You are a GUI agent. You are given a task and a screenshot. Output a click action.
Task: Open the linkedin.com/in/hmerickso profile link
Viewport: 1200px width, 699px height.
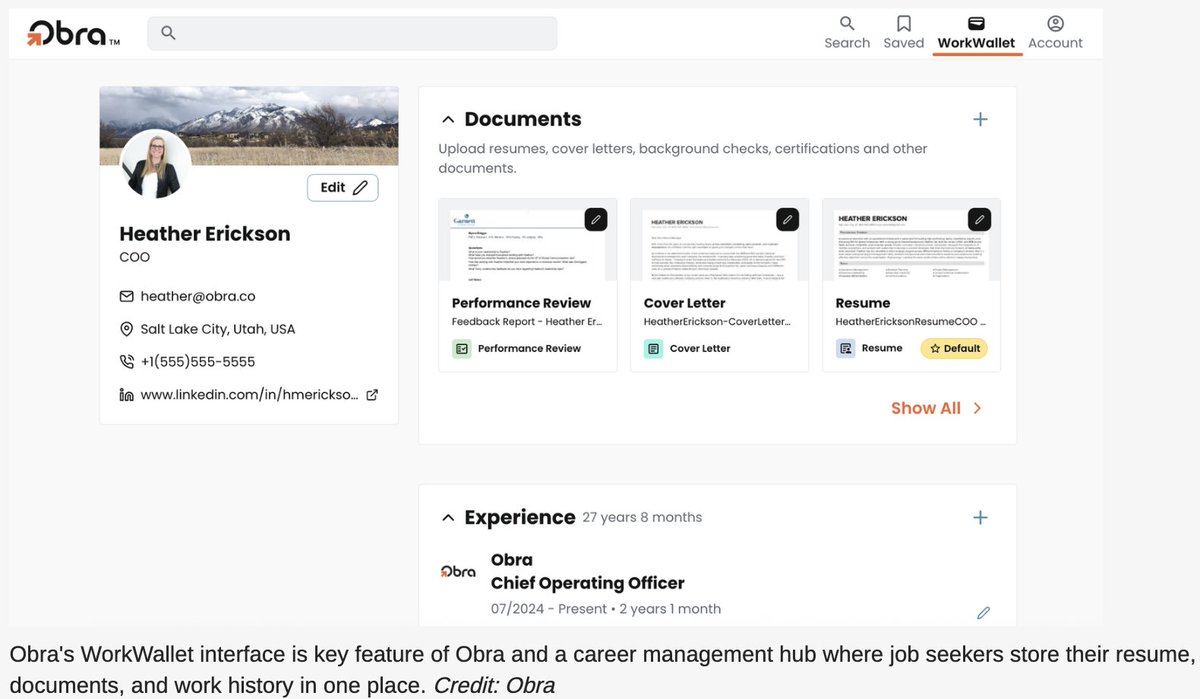pyautogui.click(x=249, y=395)
